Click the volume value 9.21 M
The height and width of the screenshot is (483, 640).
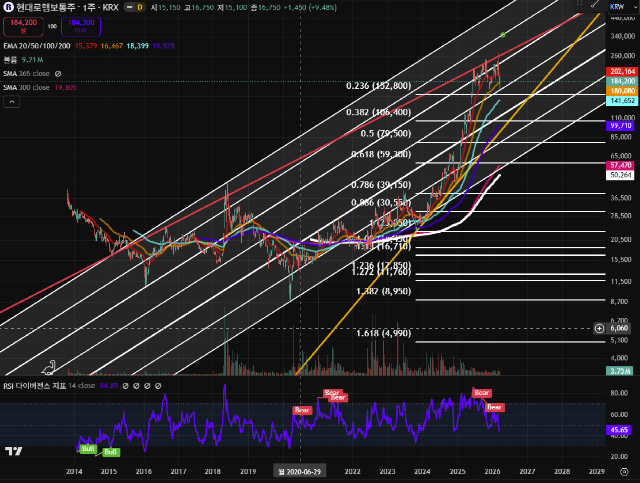tap(32, 60)
